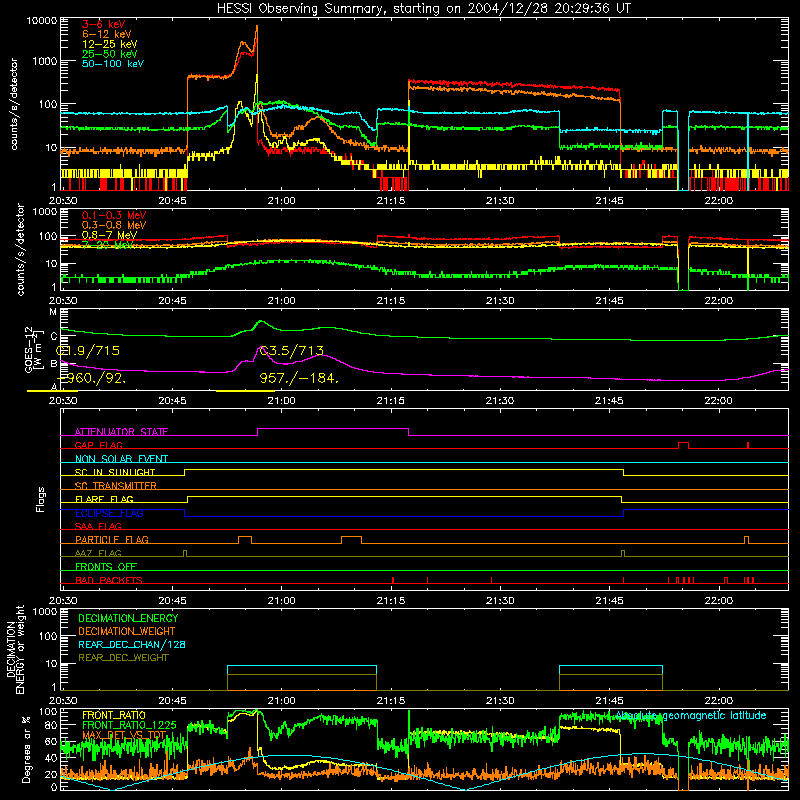
Task: Click the 10000 tick label on keV panel
Action: point(42,21)
